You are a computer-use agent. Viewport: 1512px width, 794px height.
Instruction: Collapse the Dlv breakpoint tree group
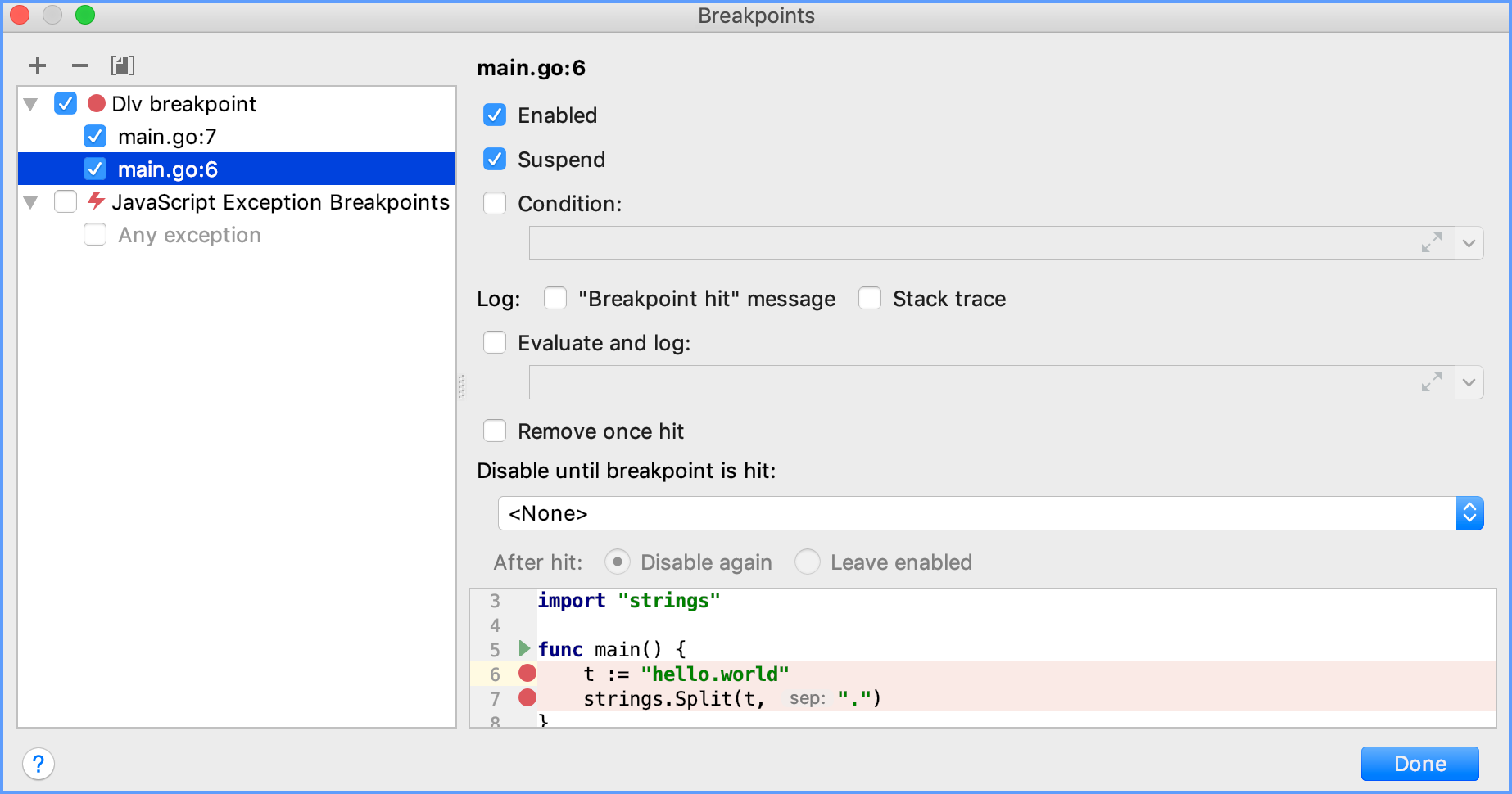pyautogui.click(x=31, y=104)
